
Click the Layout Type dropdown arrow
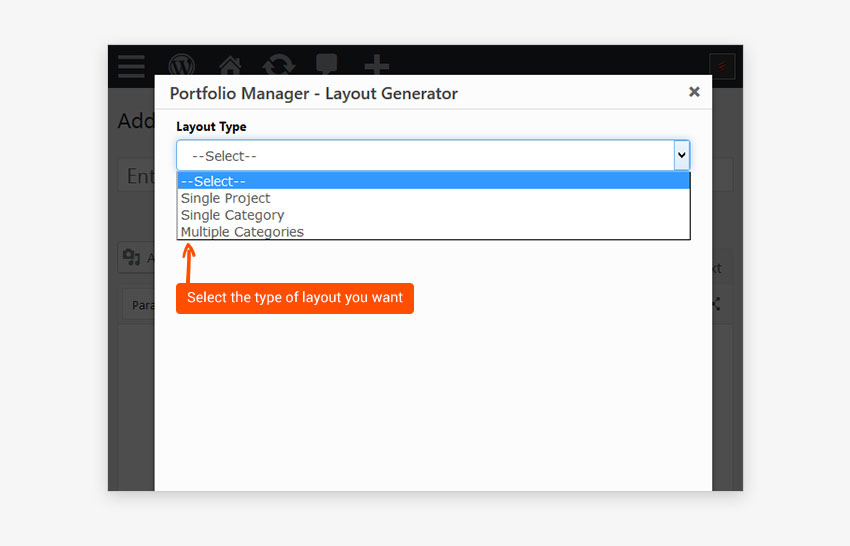tap(681, 155)
